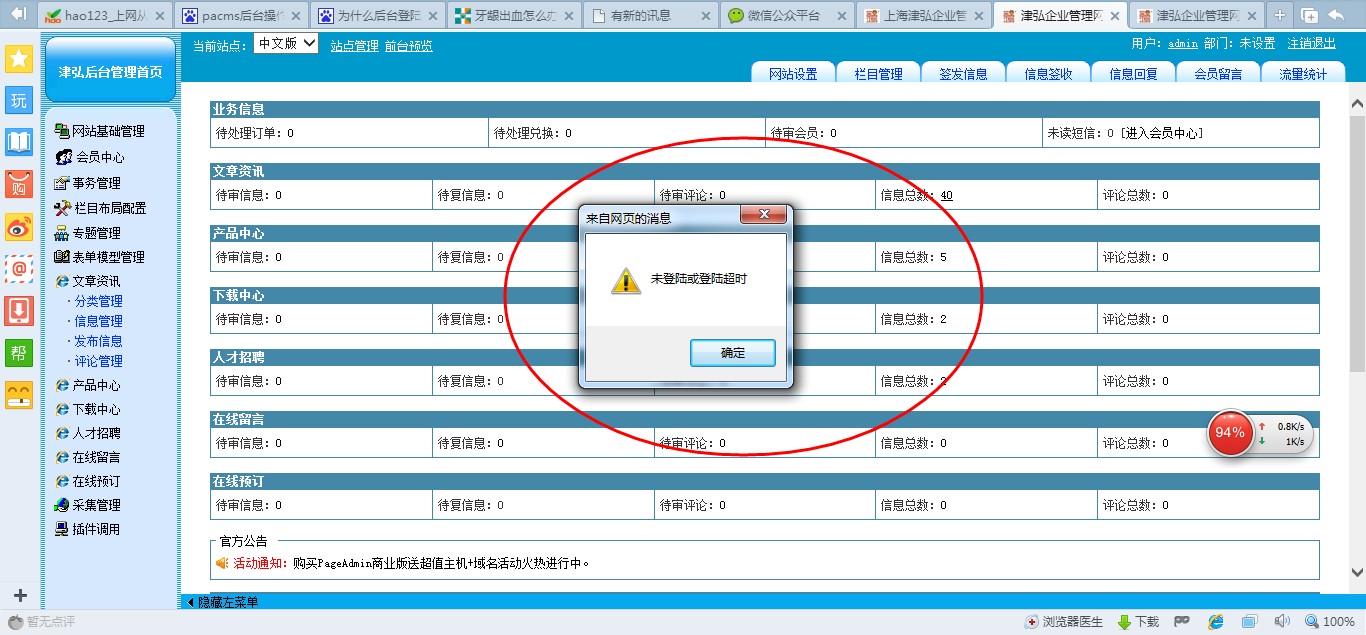The width and height of the screenshot is (1366, 635).
Task: Open the 中文版 site dropdown
Action: 286,44
